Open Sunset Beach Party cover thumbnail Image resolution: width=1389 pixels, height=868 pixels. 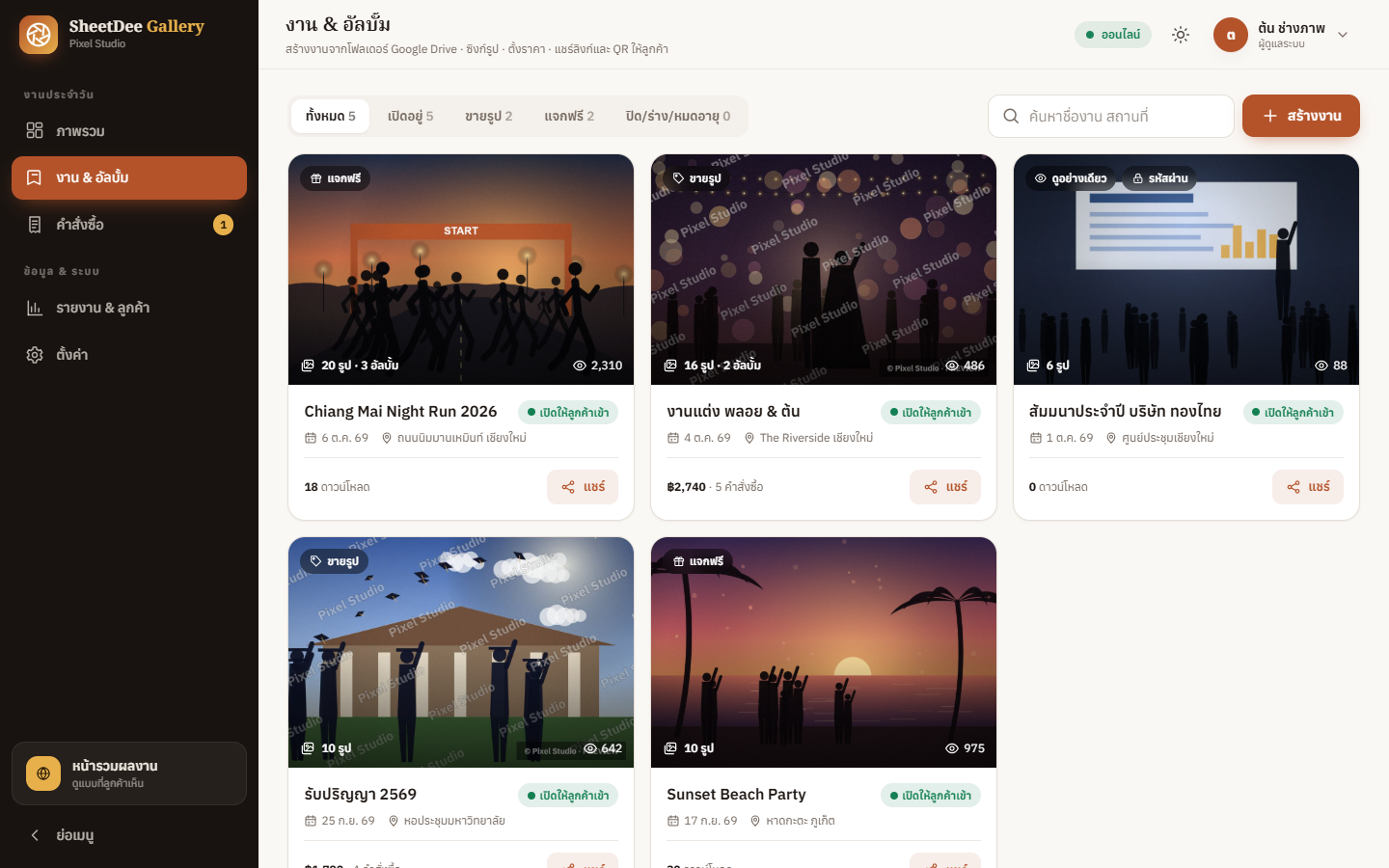(x=824, y=653)
